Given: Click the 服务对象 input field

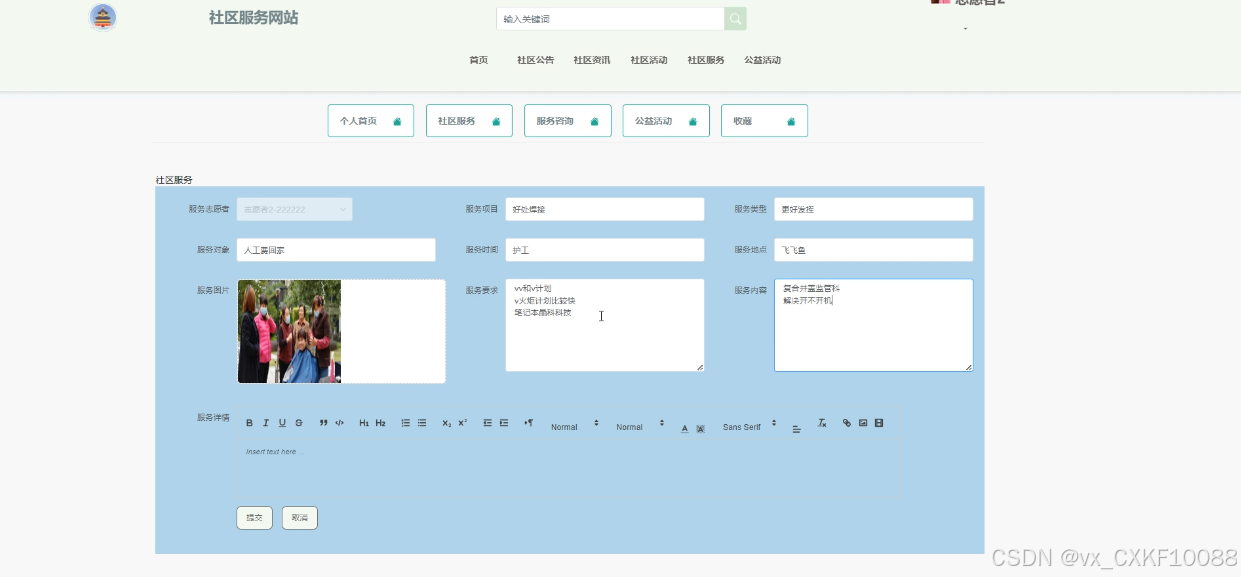Looking at the screenshot, I should 336,250.
